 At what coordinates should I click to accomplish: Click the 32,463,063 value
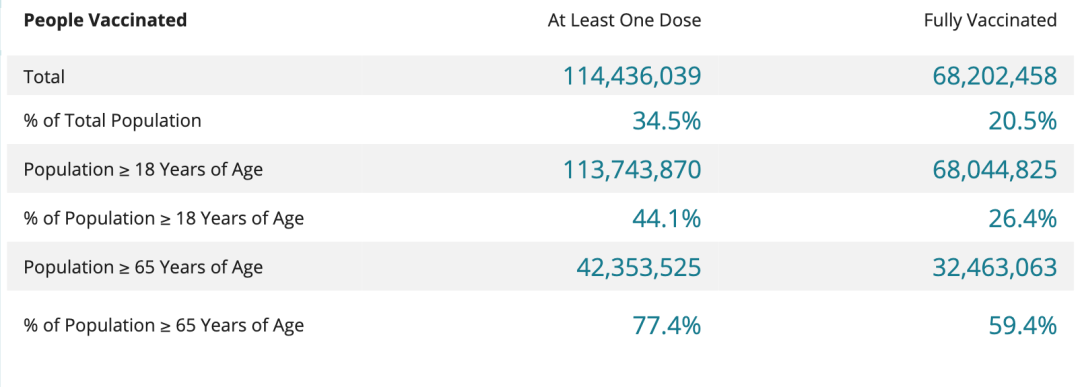click(x=995, y=266)
